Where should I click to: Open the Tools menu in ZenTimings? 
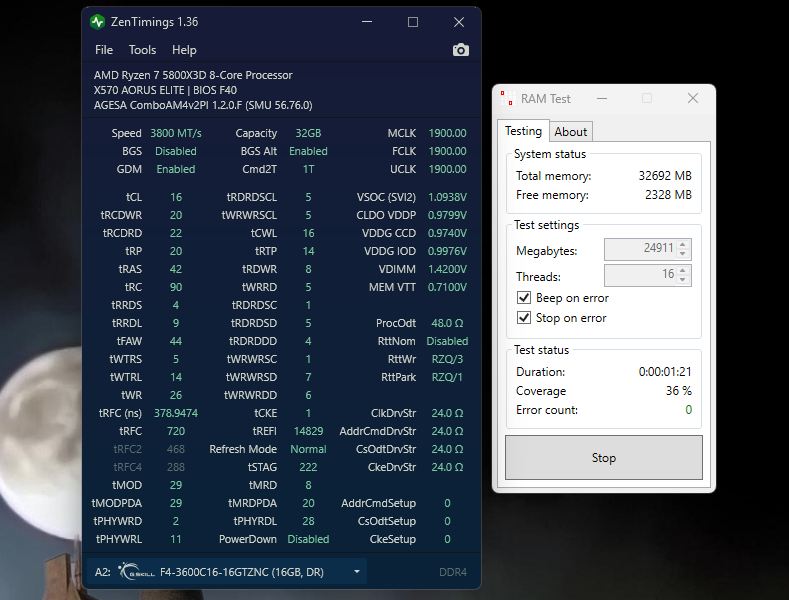tap(142, 50)
